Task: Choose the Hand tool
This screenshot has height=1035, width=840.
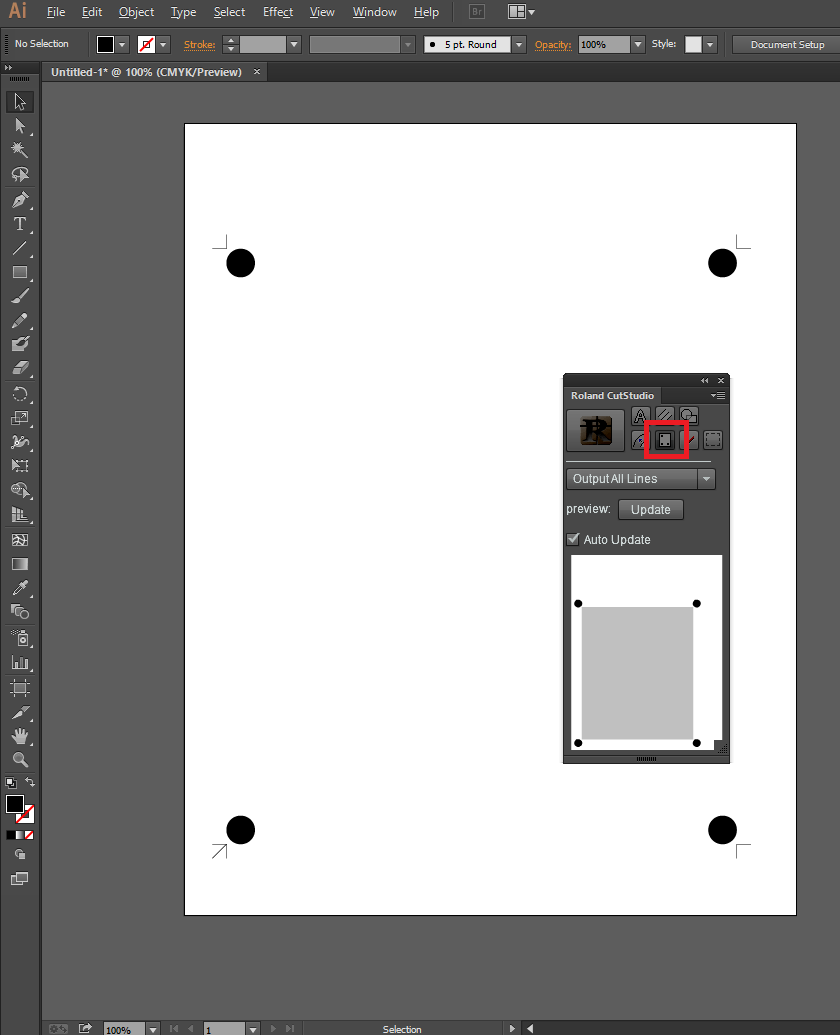Action: tap(19, 736)
